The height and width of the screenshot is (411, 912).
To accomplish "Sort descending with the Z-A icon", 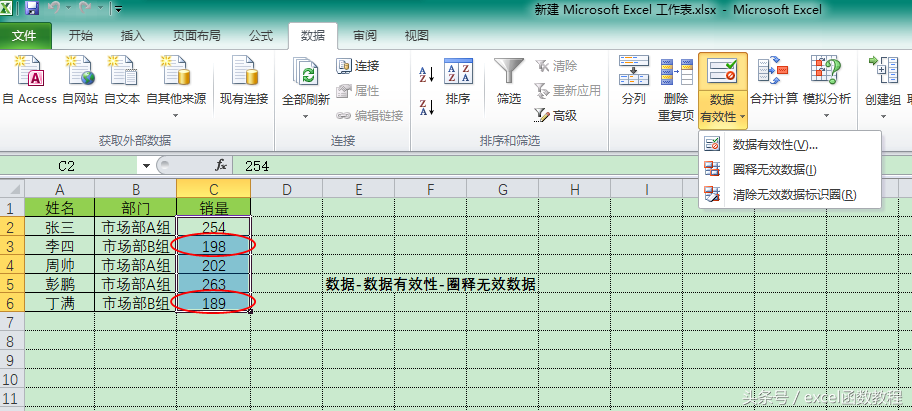I will 427,107.
